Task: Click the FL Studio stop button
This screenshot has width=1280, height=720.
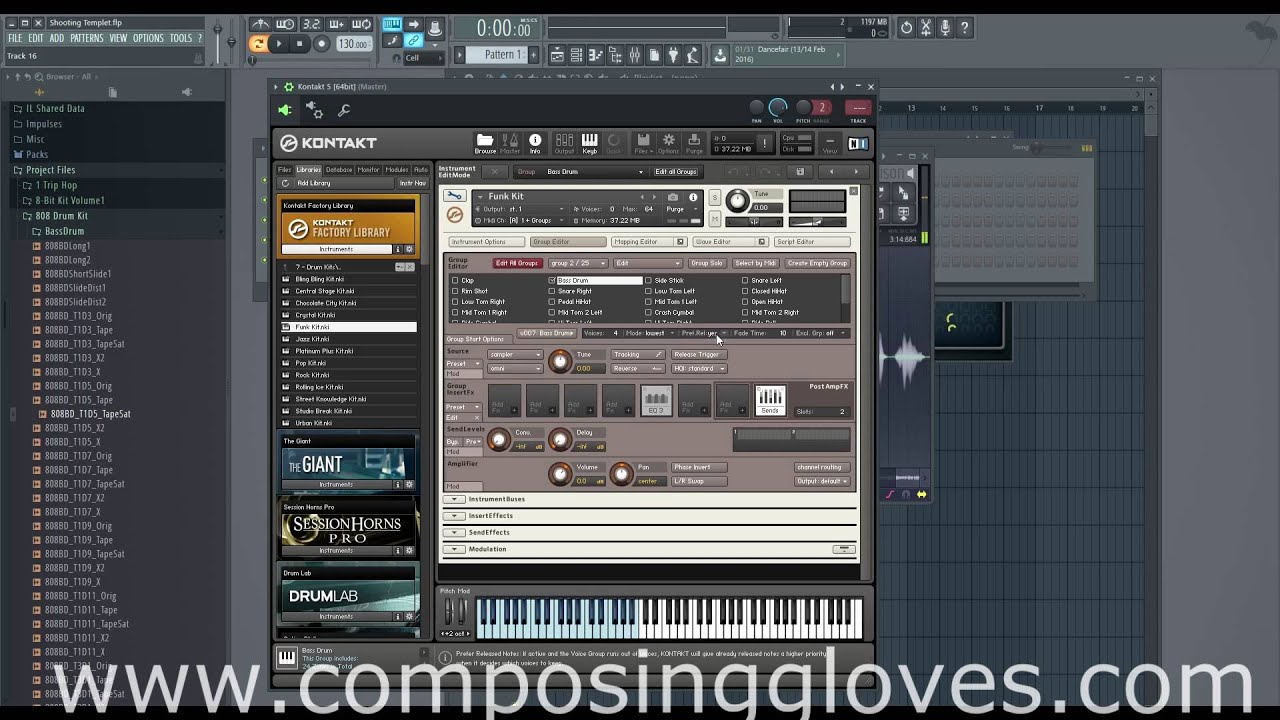Action: point(299,44)
